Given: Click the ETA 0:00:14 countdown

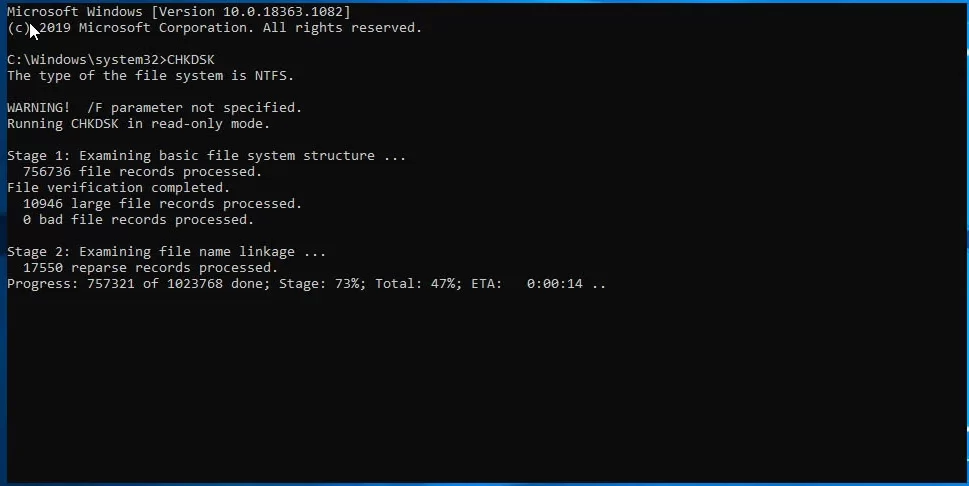Looking at the screenshot, I should [x=527, y=284].
